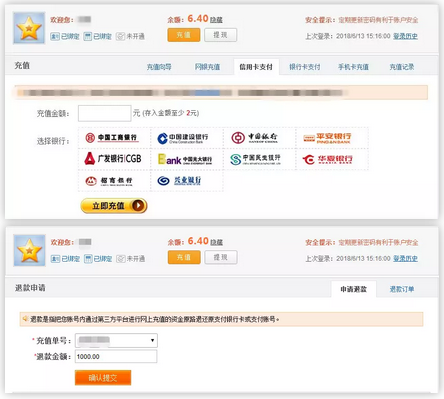Click the first 已绑定 badge in 退款申请 panel
The height and width of the screenshot is (399, 444).
pyautogui.click(x=65, y=259)
